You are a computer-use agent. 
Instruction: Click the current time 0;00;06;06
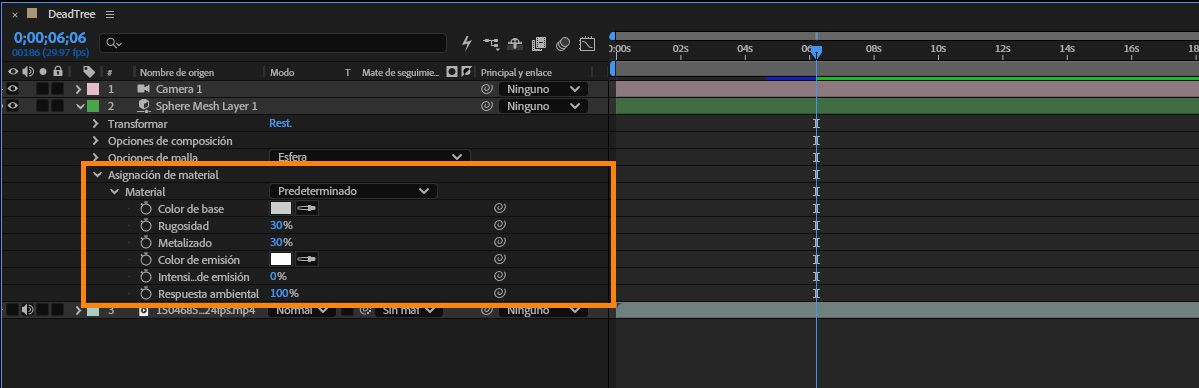[50, 38]
